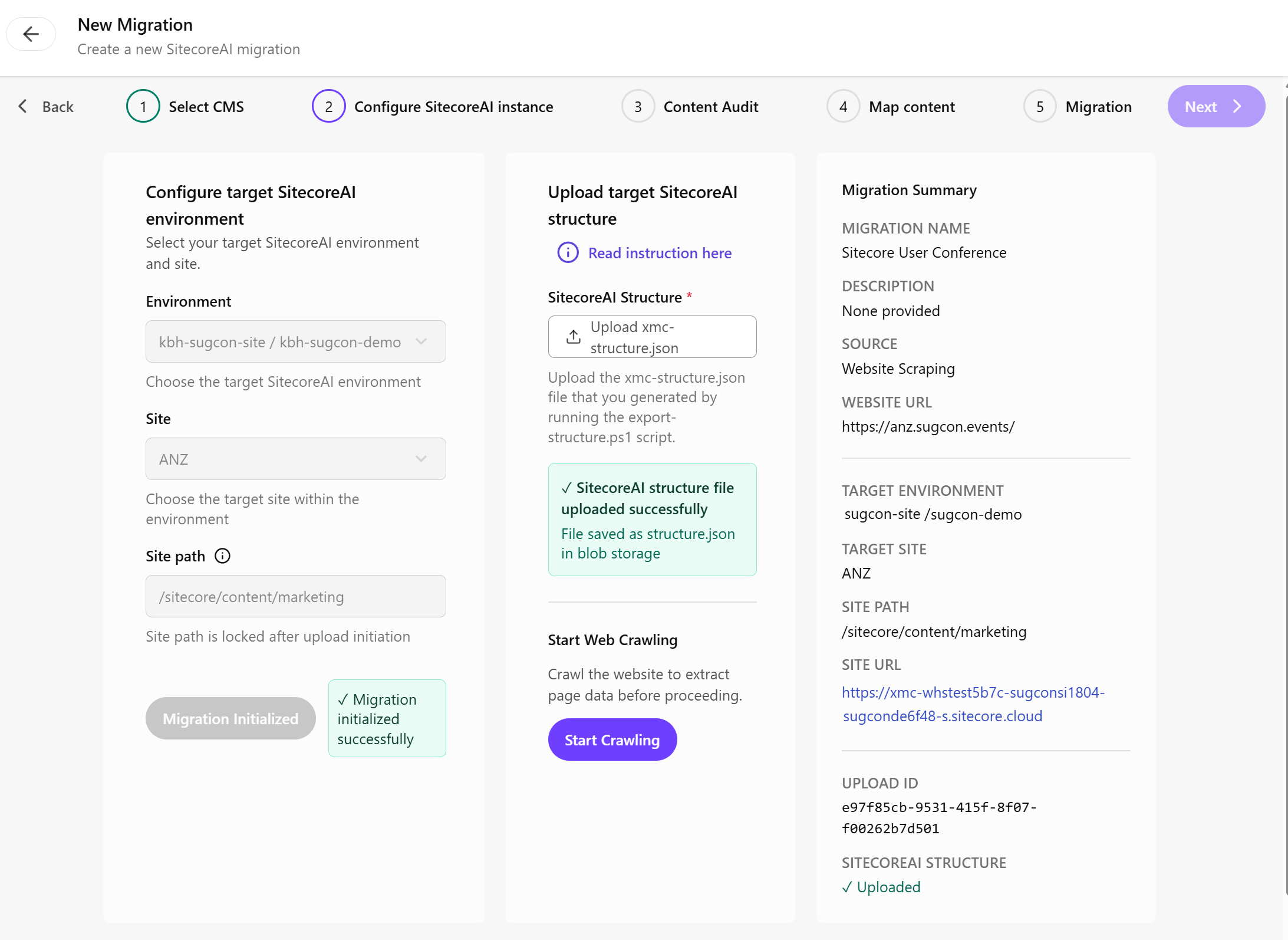Click the step 3 circle for Content Audit

[x=638, y=106]
